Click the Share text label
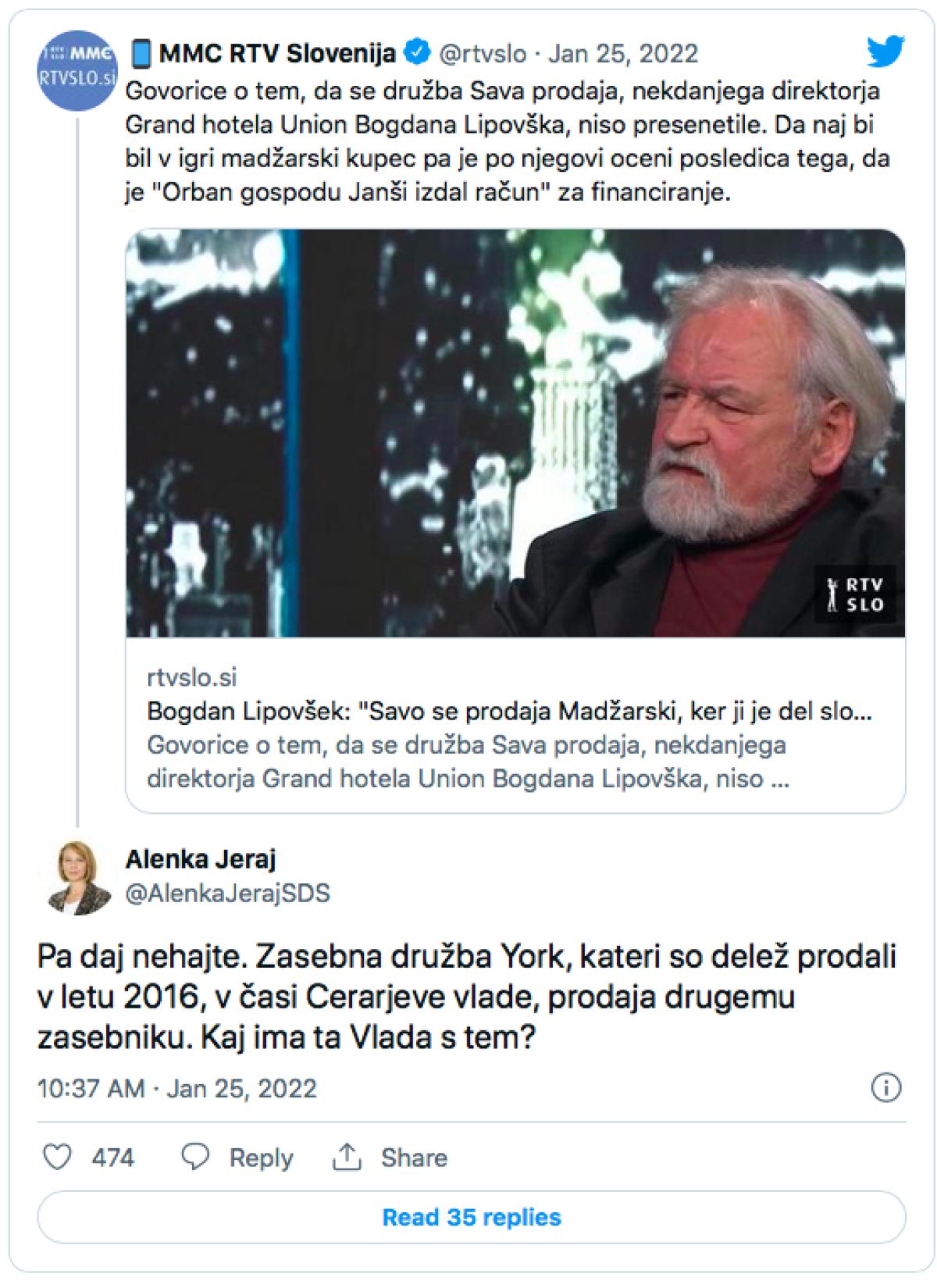 point(414,1158)
